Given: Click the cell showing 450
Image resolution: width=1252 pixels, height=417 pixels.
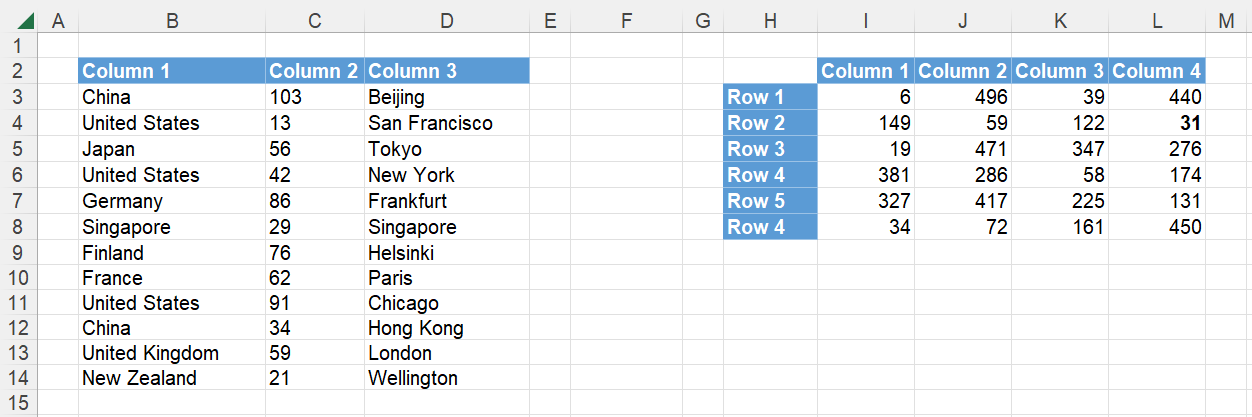Looking at the screenshot, I should pos(1156,227).
